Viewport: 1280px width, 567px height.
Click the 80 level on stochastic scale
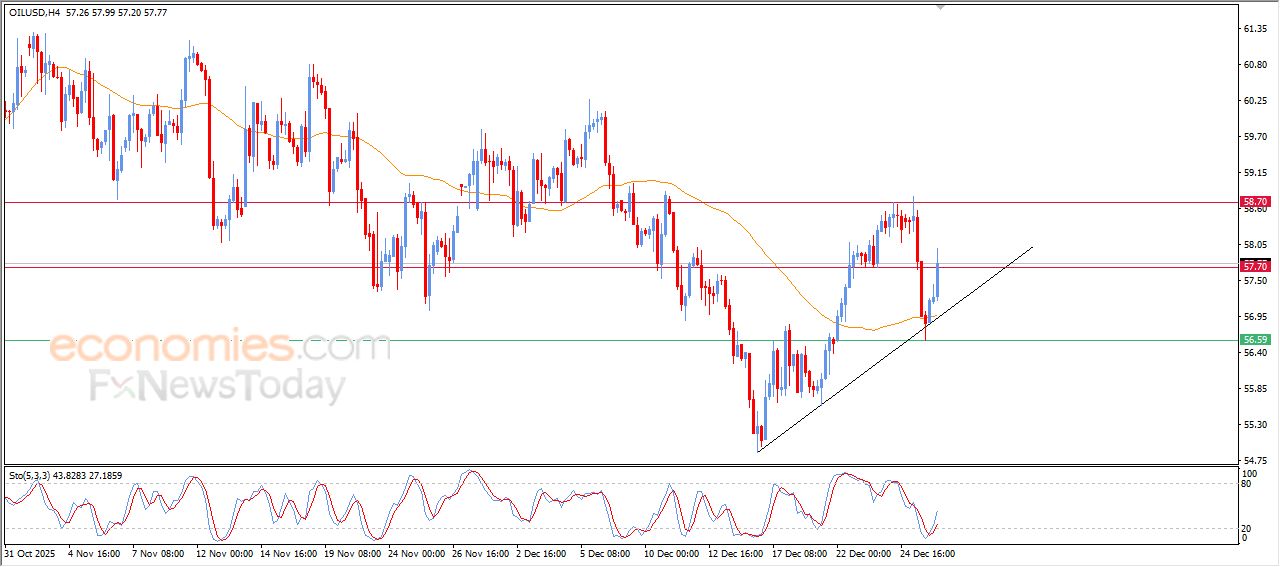[1247, 484]
